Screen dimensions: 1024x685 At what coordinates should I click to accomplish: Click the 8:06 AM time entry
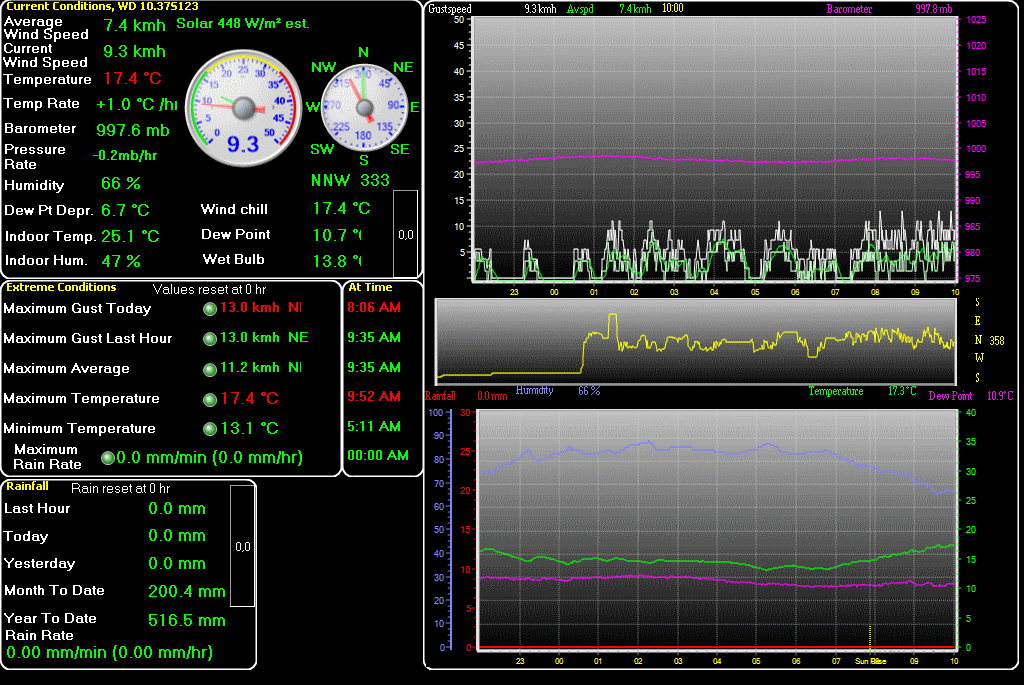(x=374, y=308)
